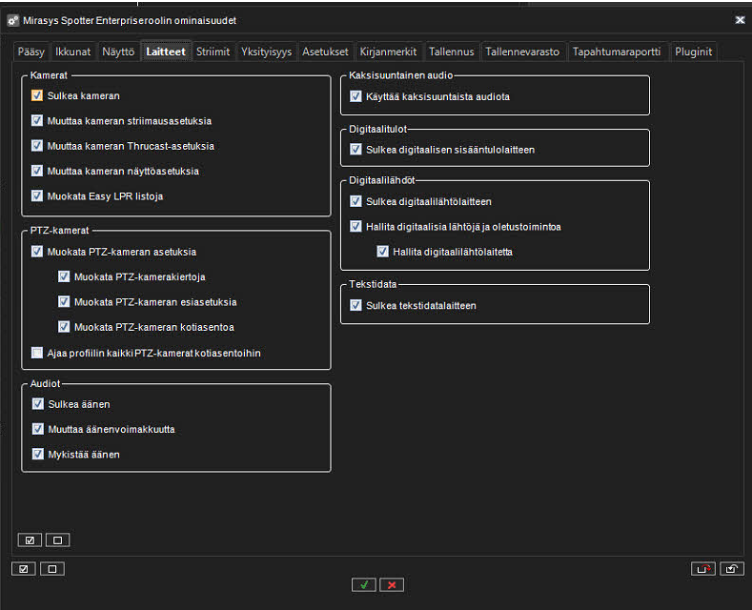The image size is (752, 610).
Task: Click the inner select-all checked box icon
Action: (30, 540)
